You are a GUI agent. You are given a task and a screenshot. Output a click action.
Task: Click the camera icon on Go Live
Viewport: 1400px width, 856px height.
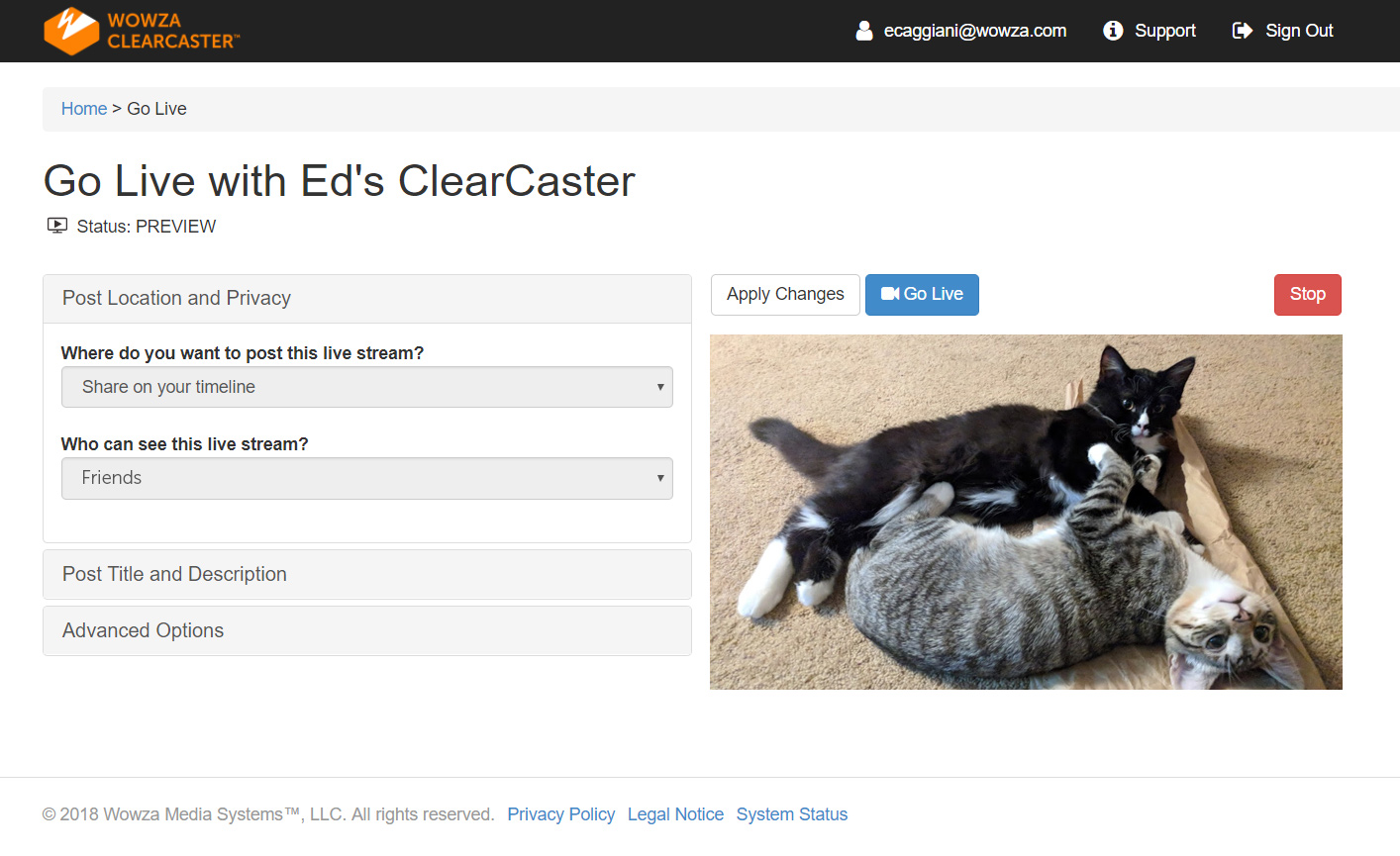click(x=889, y=294)
